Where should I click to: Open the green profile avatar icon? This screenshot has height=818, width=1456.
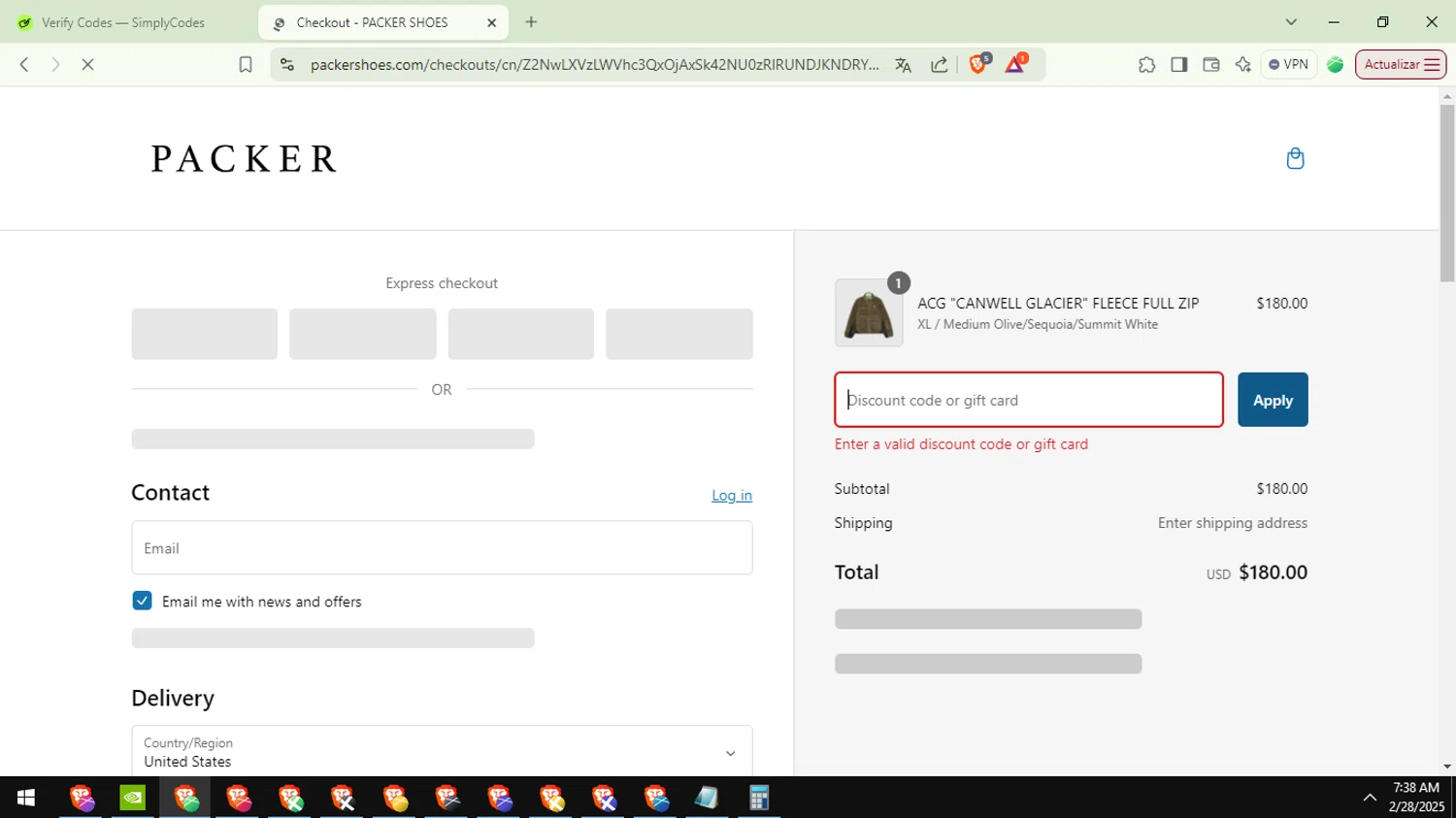pos(1336,65)
